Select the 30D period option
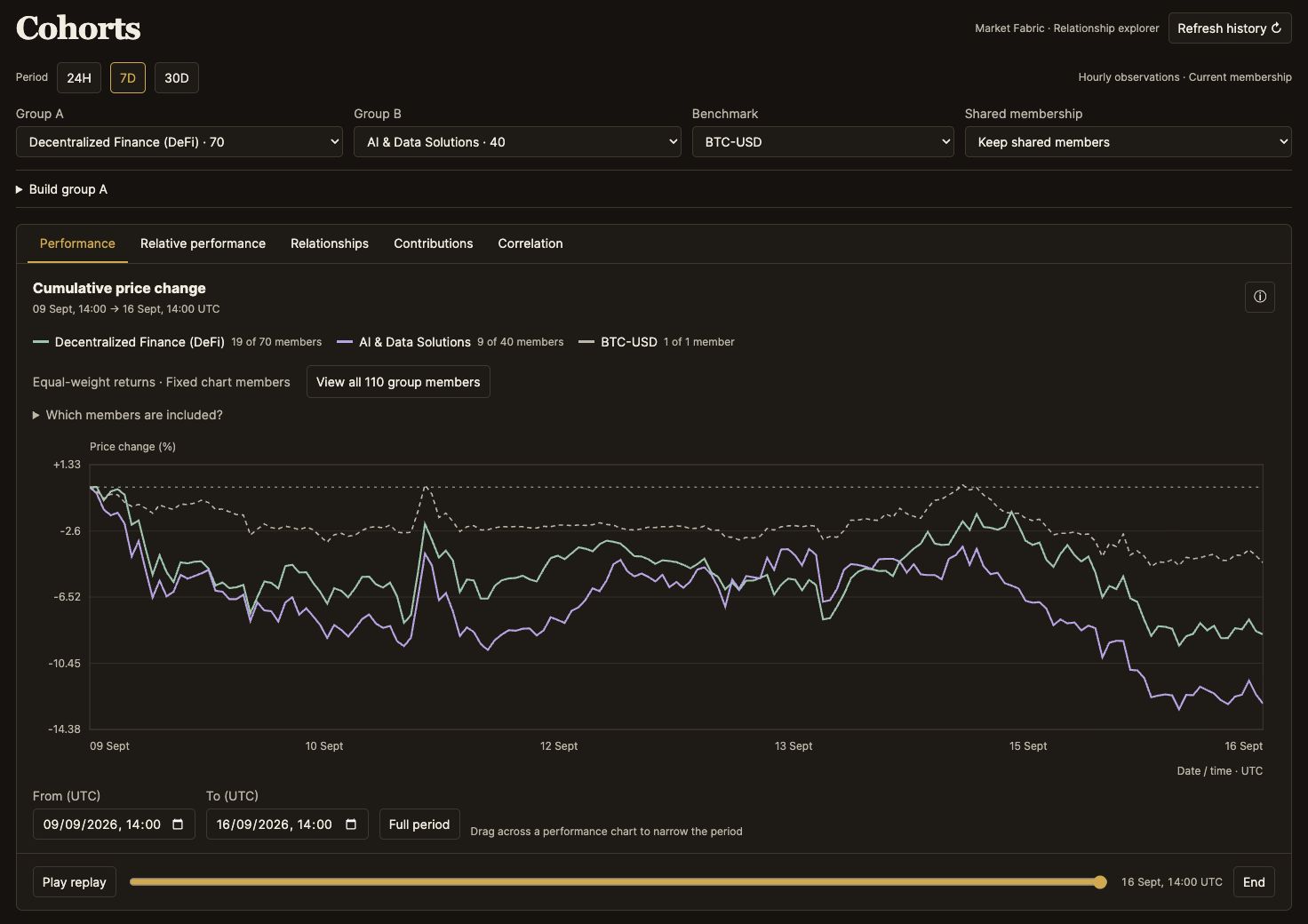The width and height of the screenshot is (1308, 924). coord(177,78)
